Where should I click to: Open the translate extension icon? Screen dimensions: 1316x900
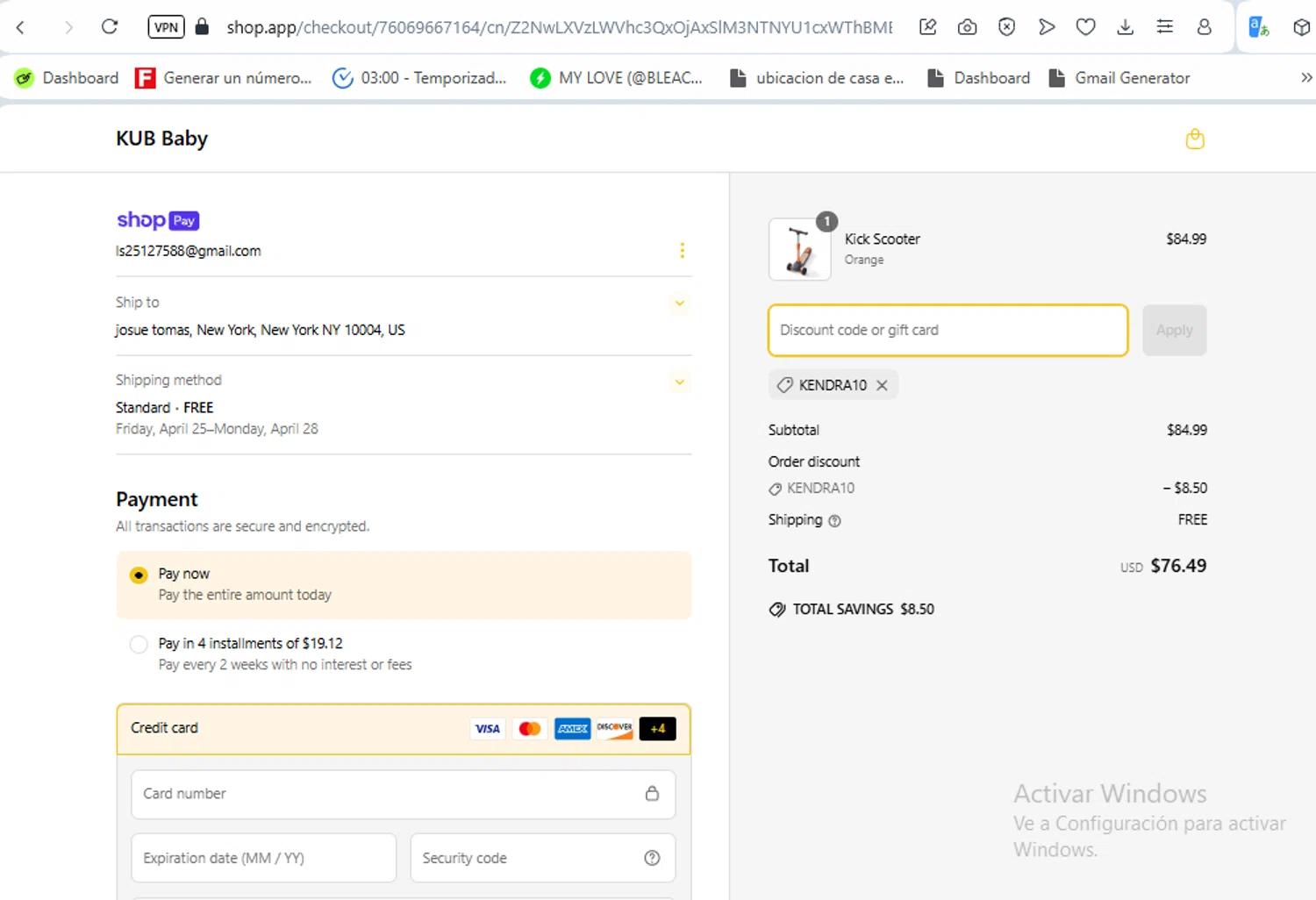[1259, 27]
